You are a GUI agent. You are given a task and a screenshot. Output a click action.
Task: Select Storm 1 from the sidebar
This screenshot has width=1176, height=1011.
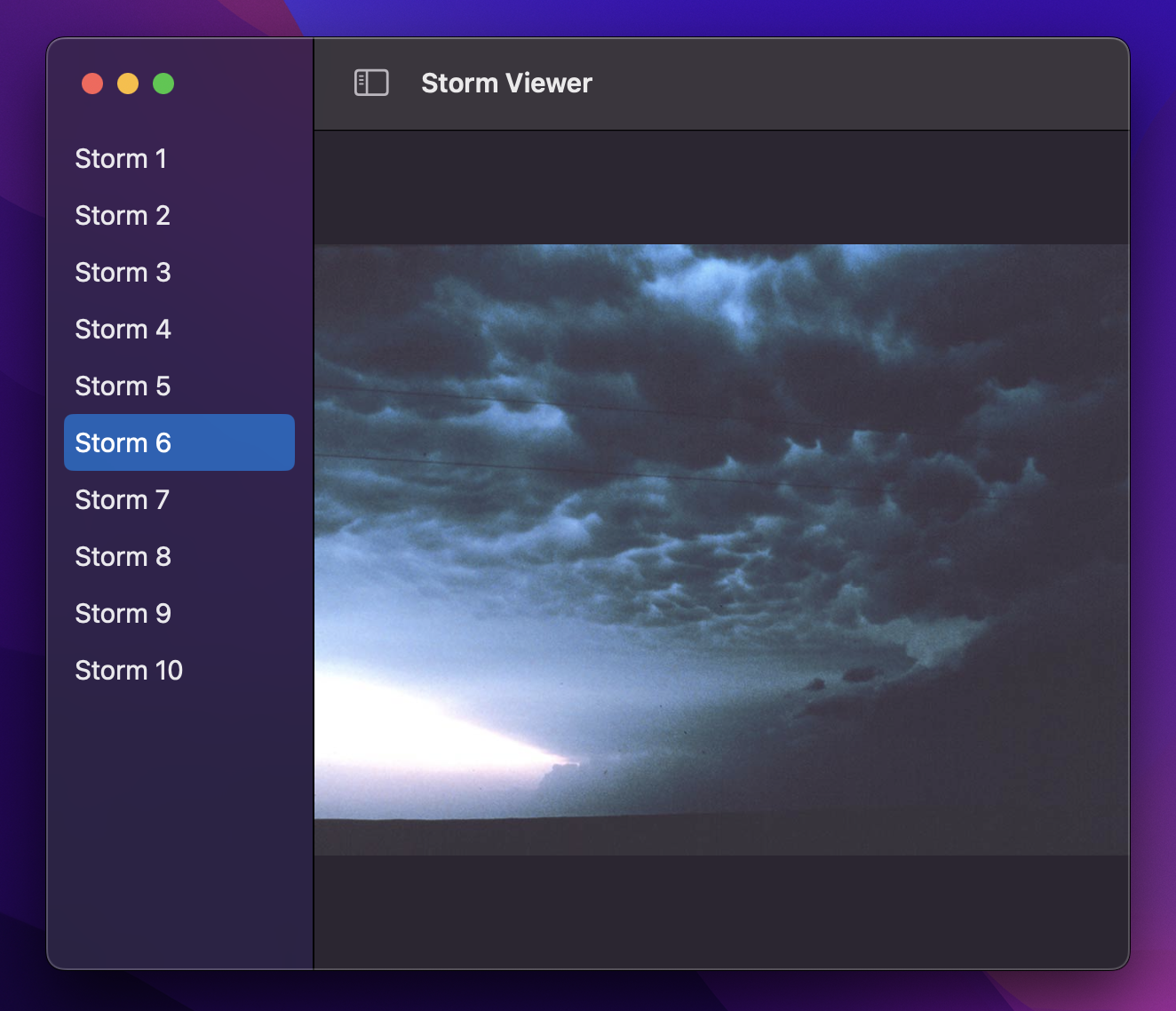[x=121, y=158]
